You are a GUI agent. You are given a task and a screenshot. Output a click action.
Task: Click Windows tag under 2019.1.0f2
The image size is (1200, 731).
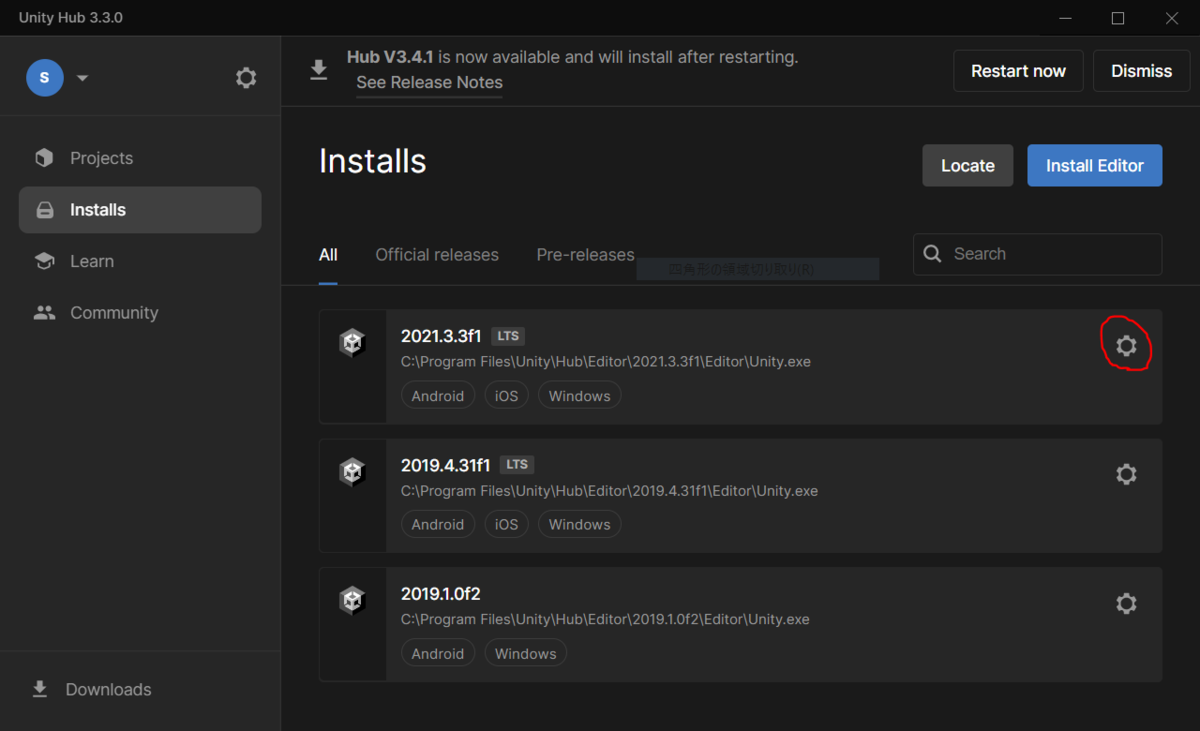click(525, 654)
